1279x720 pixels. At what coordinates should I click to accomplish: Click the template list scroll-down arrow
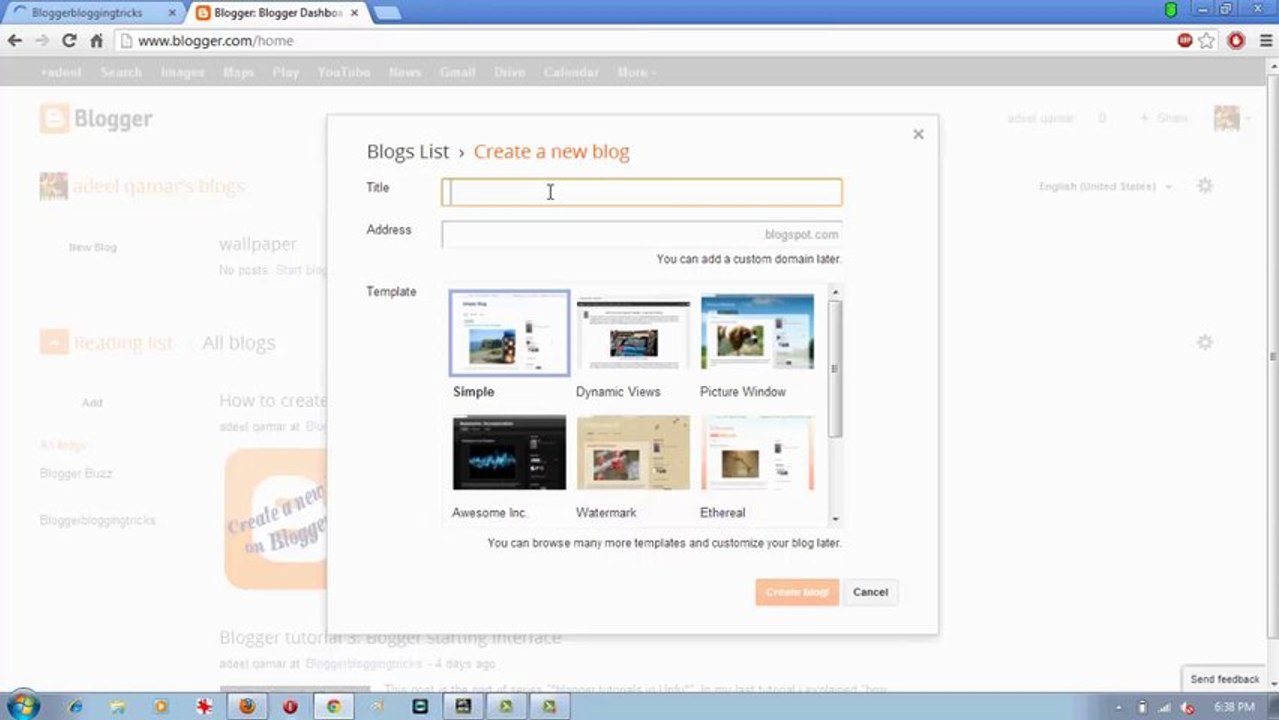coord(835,519)
